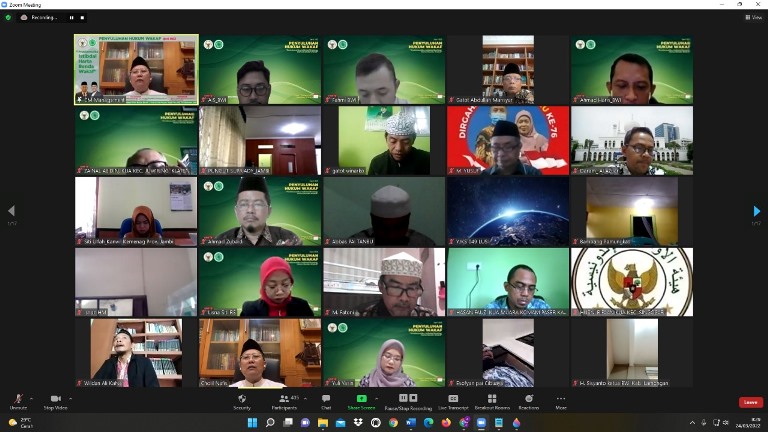Select the gatot winarto video tile
The width and height of the screenshot is (768, 432).
pyautogui.click(x=384, y=140)
